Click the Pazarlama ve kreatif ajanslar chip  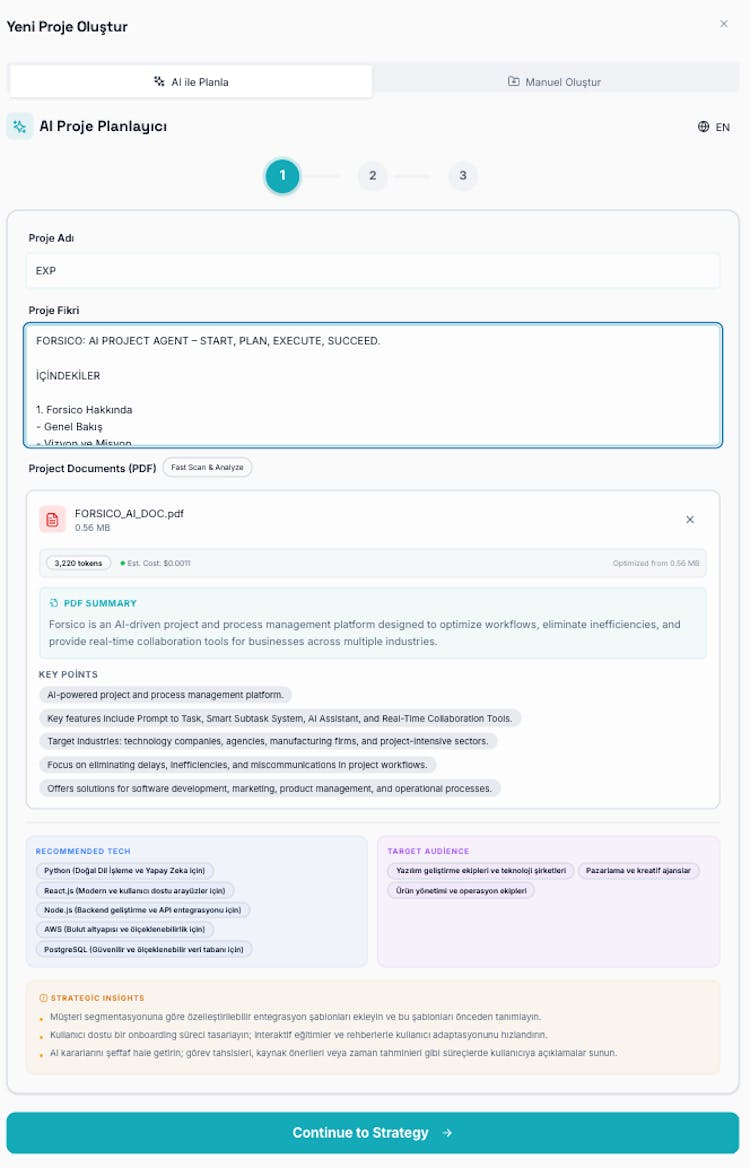(638, 871)
